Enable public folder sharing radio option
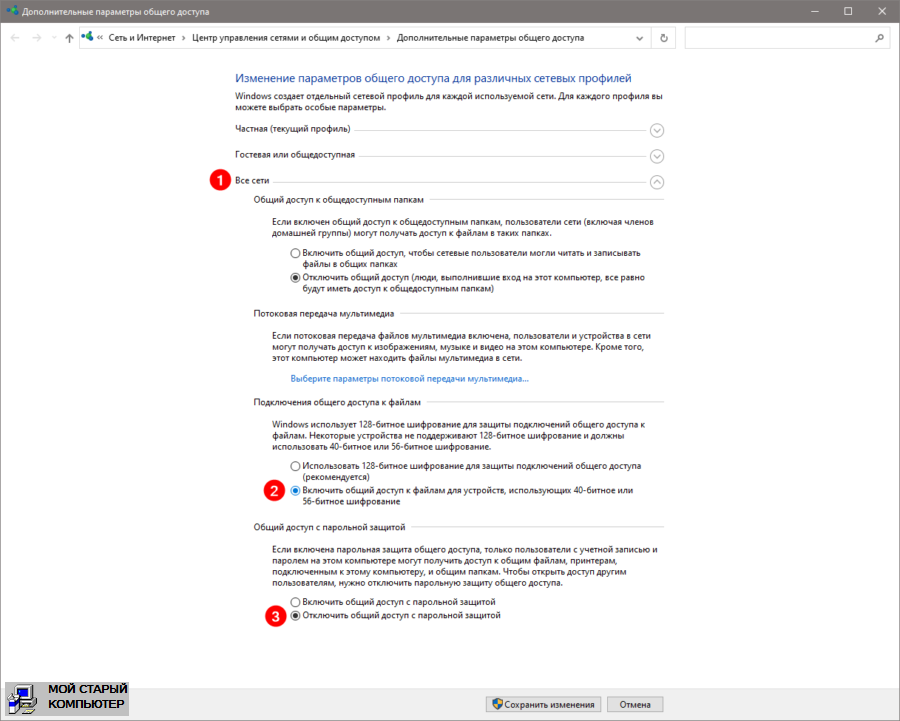Image resolution: width=900 pixels, height=721 pixels. click(x=295, y=253)
